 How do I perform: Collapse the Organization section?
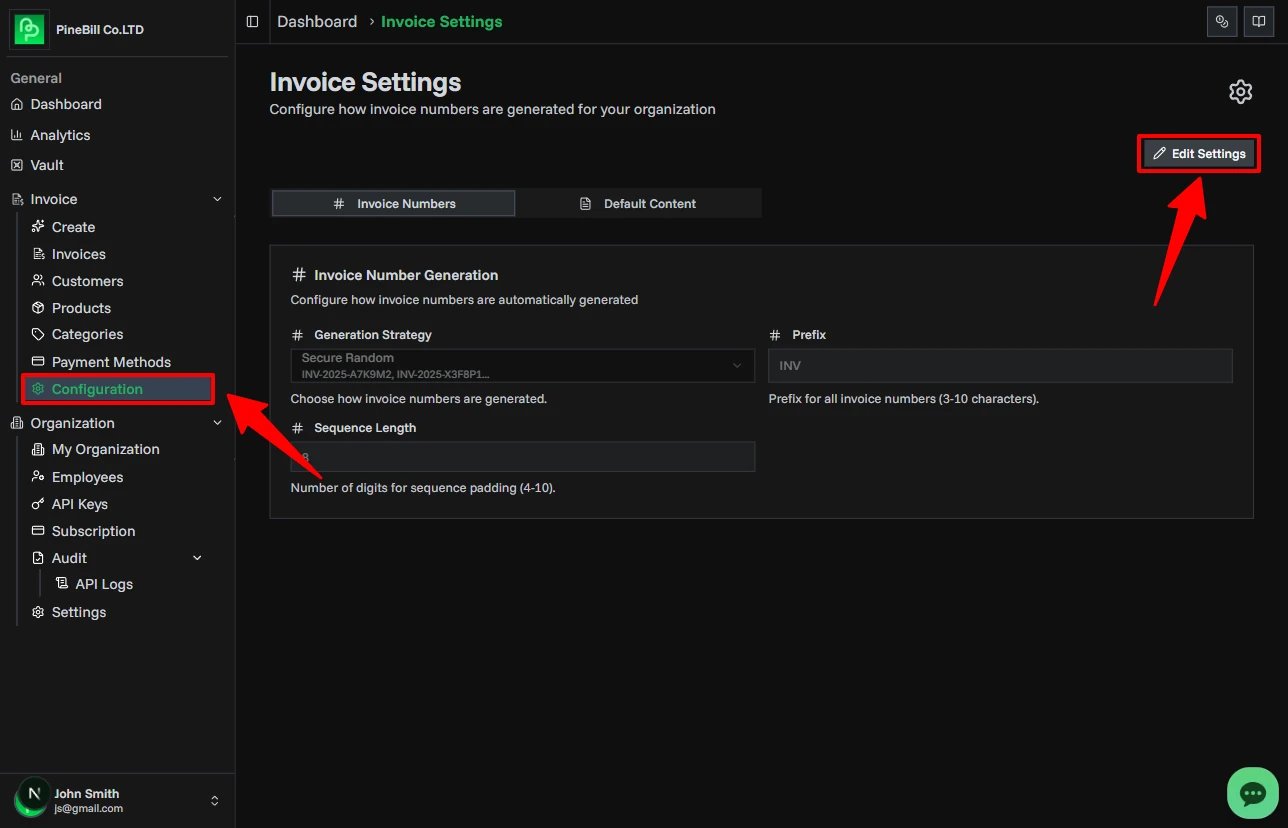pyautogui.click(x=217, y=422)
